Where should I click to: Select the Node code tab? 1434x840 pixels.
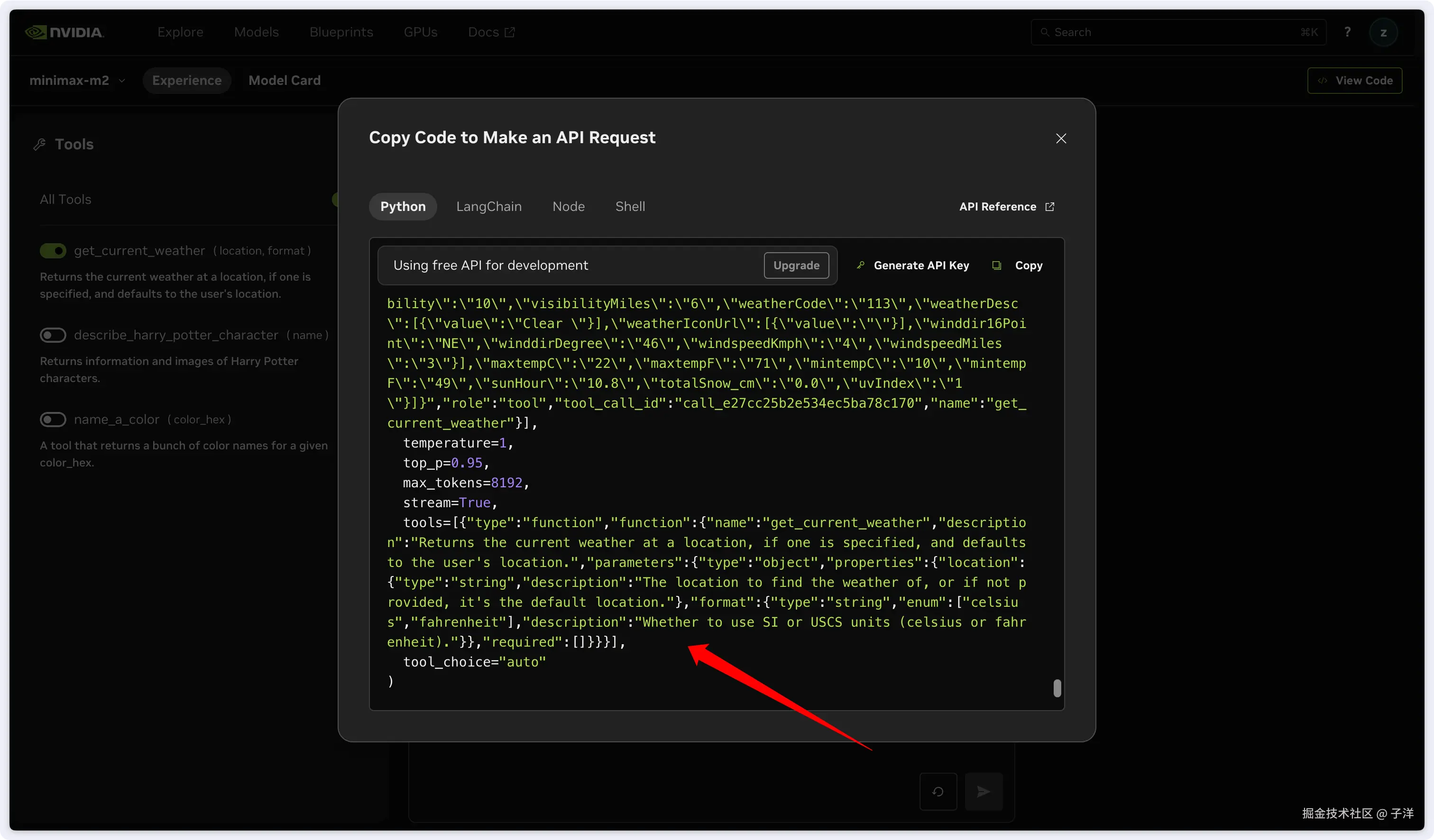[x=569, y=207]
